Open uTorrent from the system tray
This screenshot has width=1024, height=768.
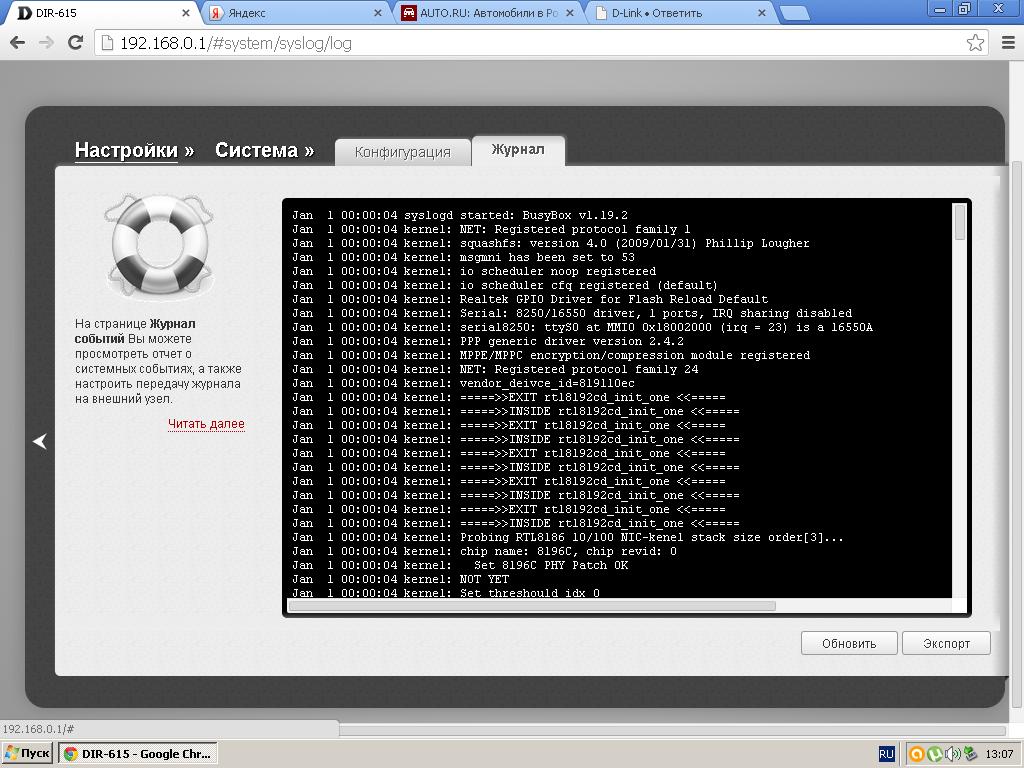point(935,754)
